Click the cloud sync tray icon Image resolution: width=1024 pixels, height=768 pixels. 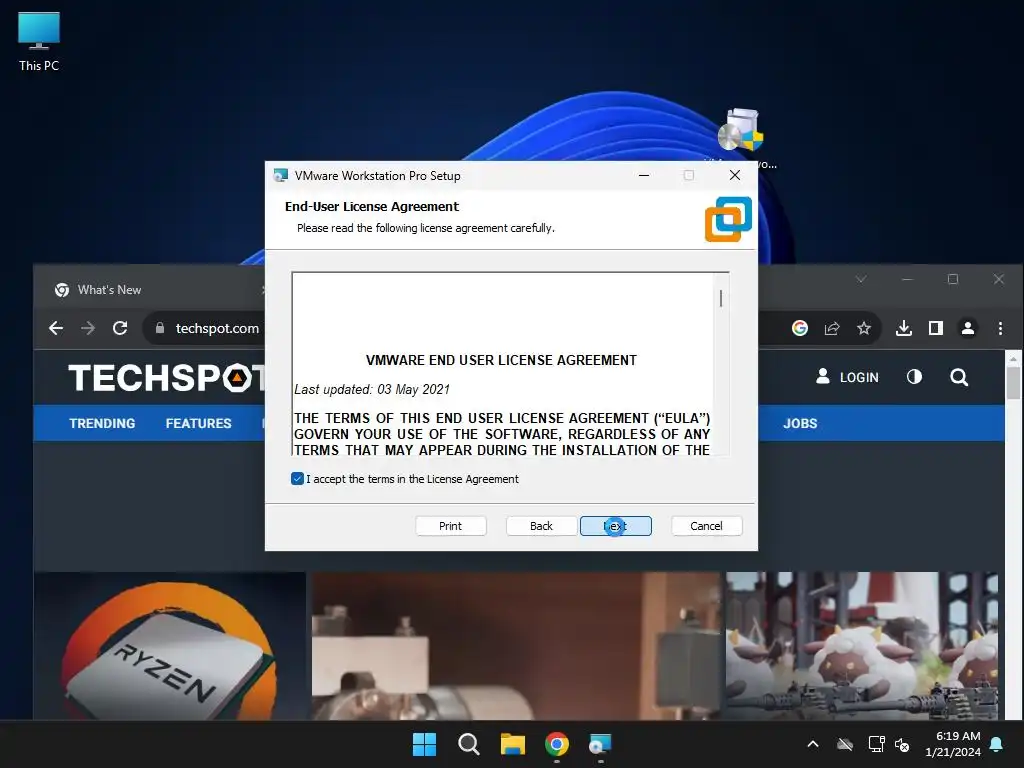[x=845, y=744]
